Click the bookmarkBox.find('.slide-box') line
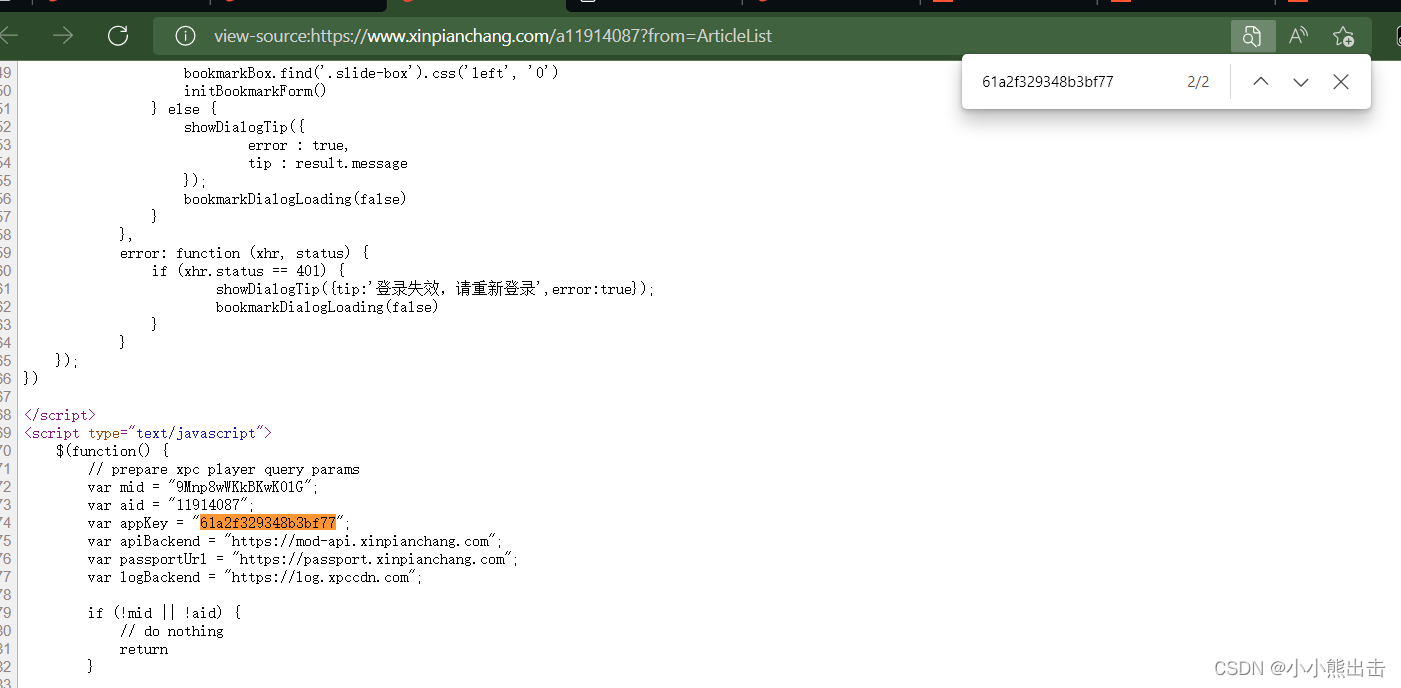 371,73
